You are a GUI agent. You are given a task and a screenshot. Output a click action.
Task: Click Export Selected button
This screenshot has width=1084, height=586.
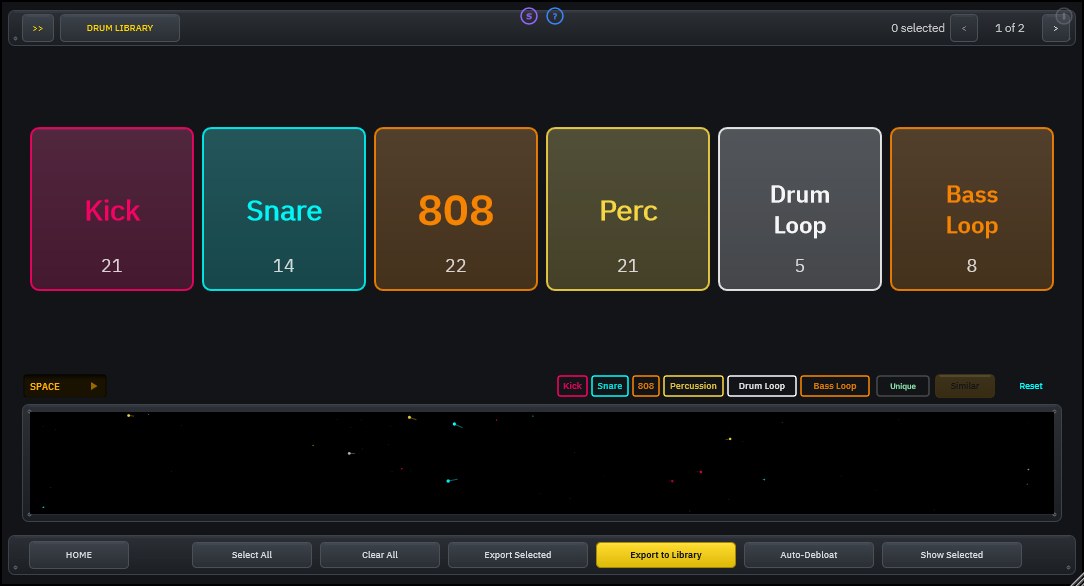pos(518,555)
